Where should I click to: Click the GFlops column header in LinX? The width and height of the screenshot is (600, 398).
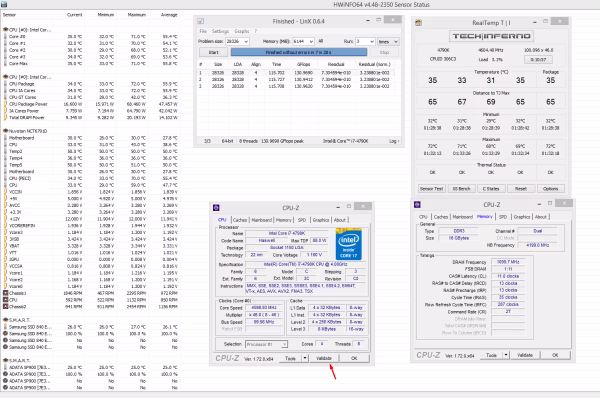click(303, 64)
